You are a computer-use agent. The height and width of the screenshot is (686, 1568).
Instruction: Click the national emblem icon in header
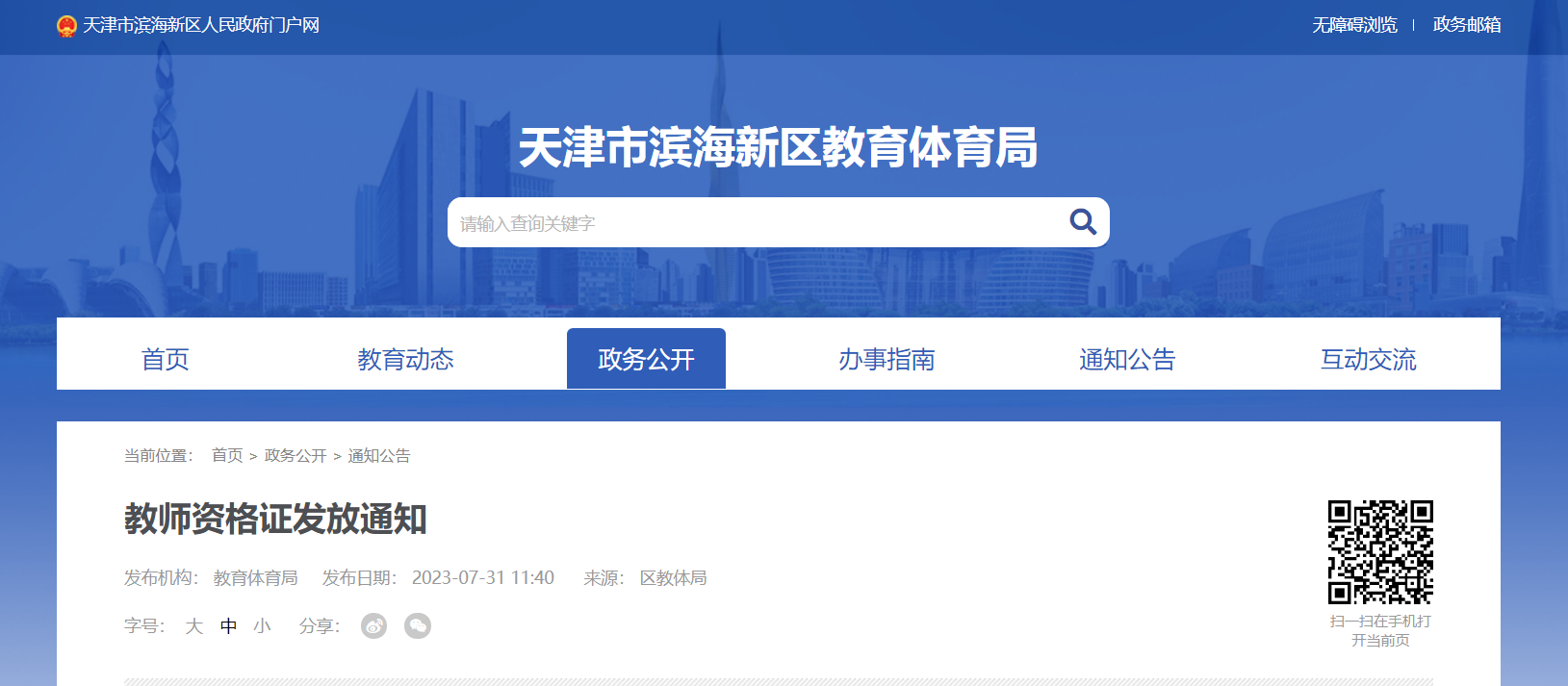[x=66, y=26]
